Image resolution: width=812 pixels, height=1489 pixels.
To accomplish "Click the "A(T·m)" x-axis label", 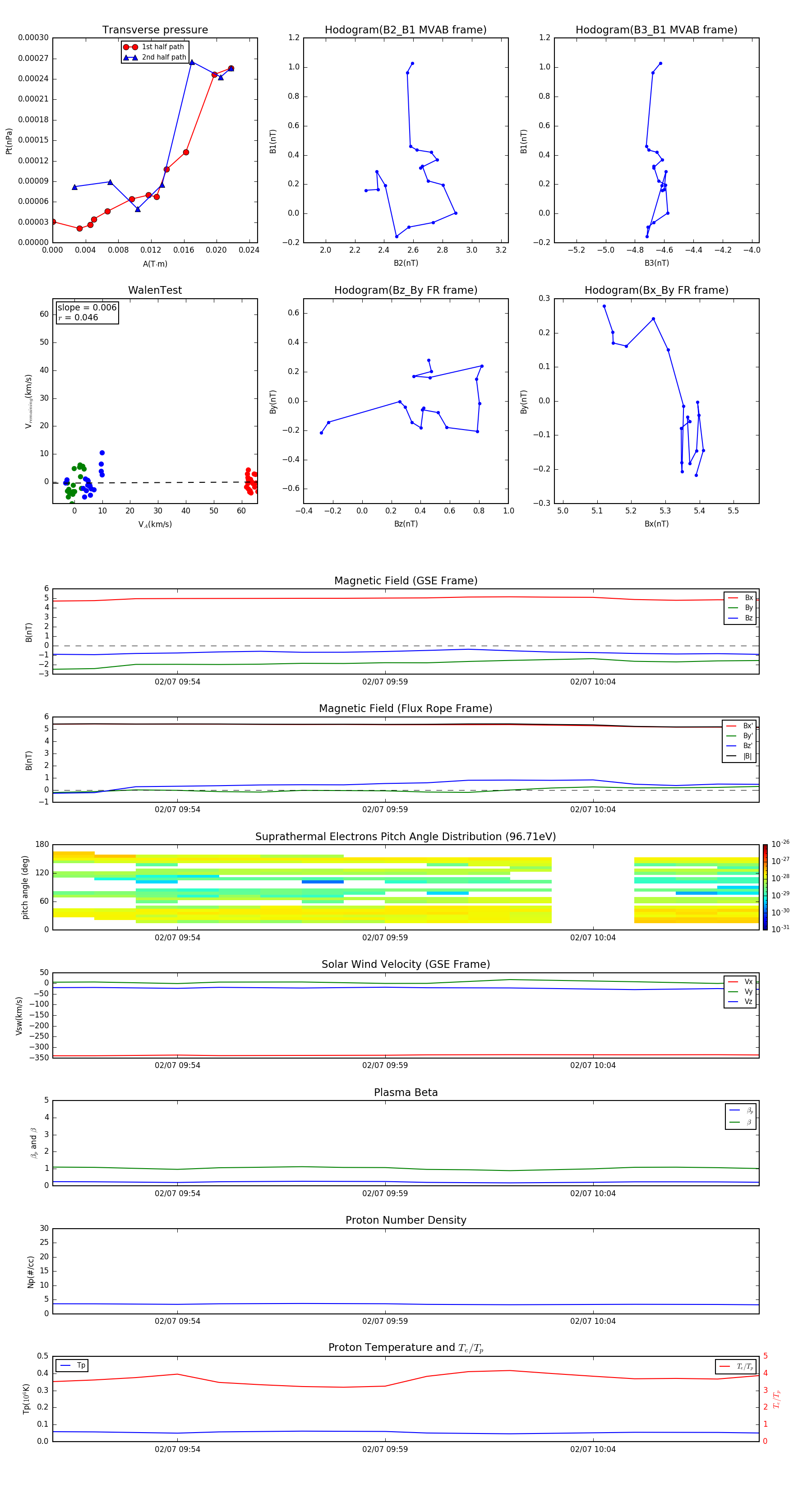I will [155, 264].
